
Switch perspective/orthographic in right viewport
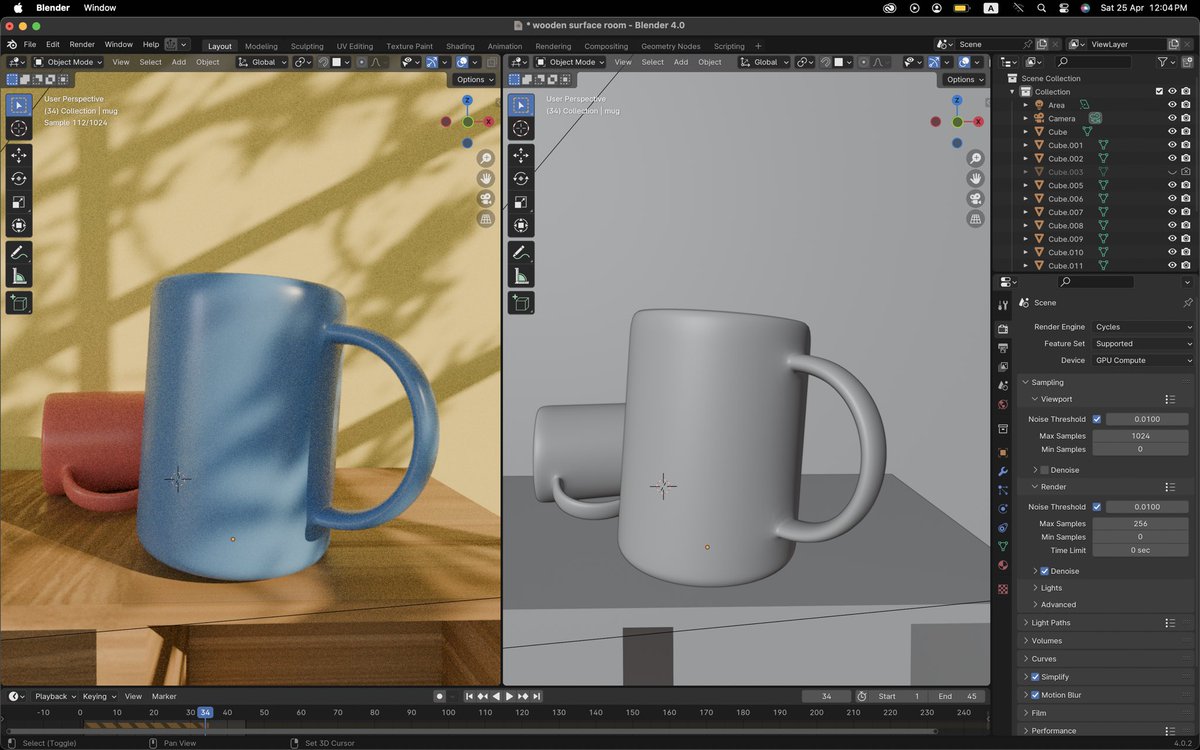pos(975,218)
